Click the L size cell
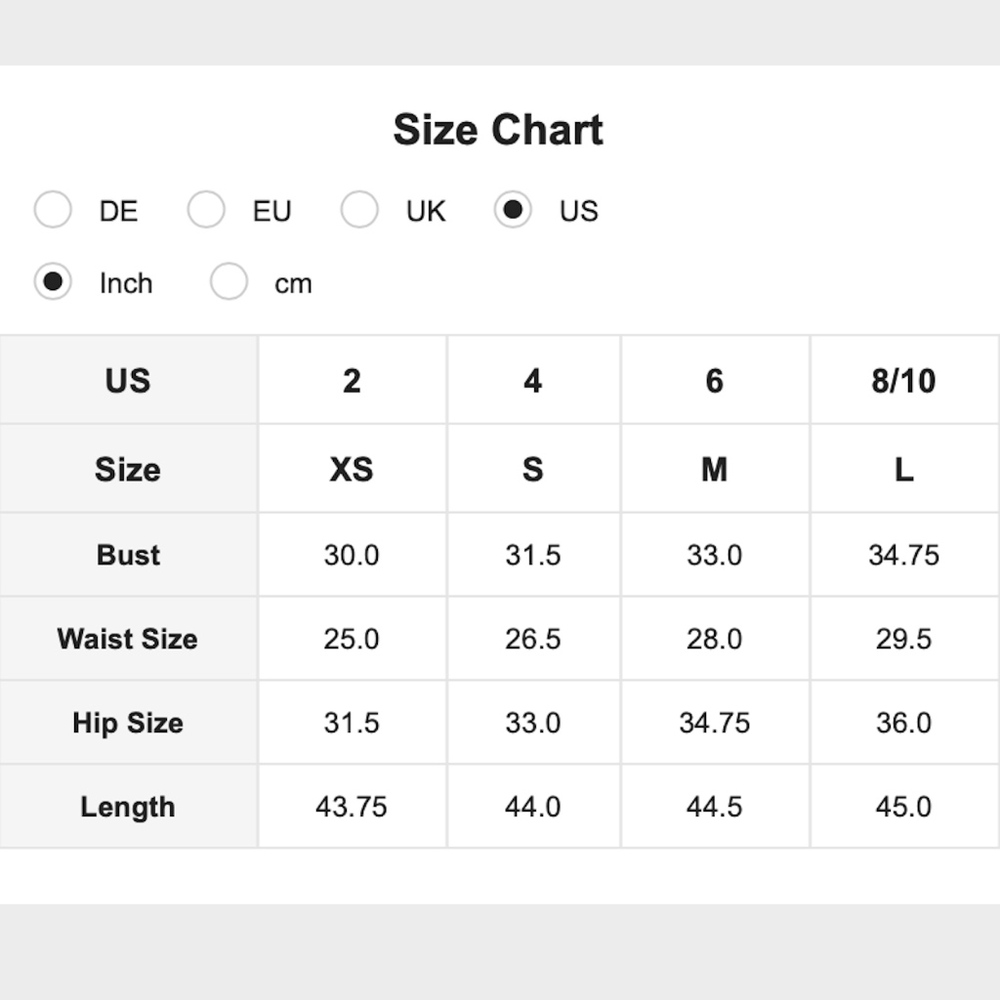The image size is (1000, 1000). [x=904, y=469]
